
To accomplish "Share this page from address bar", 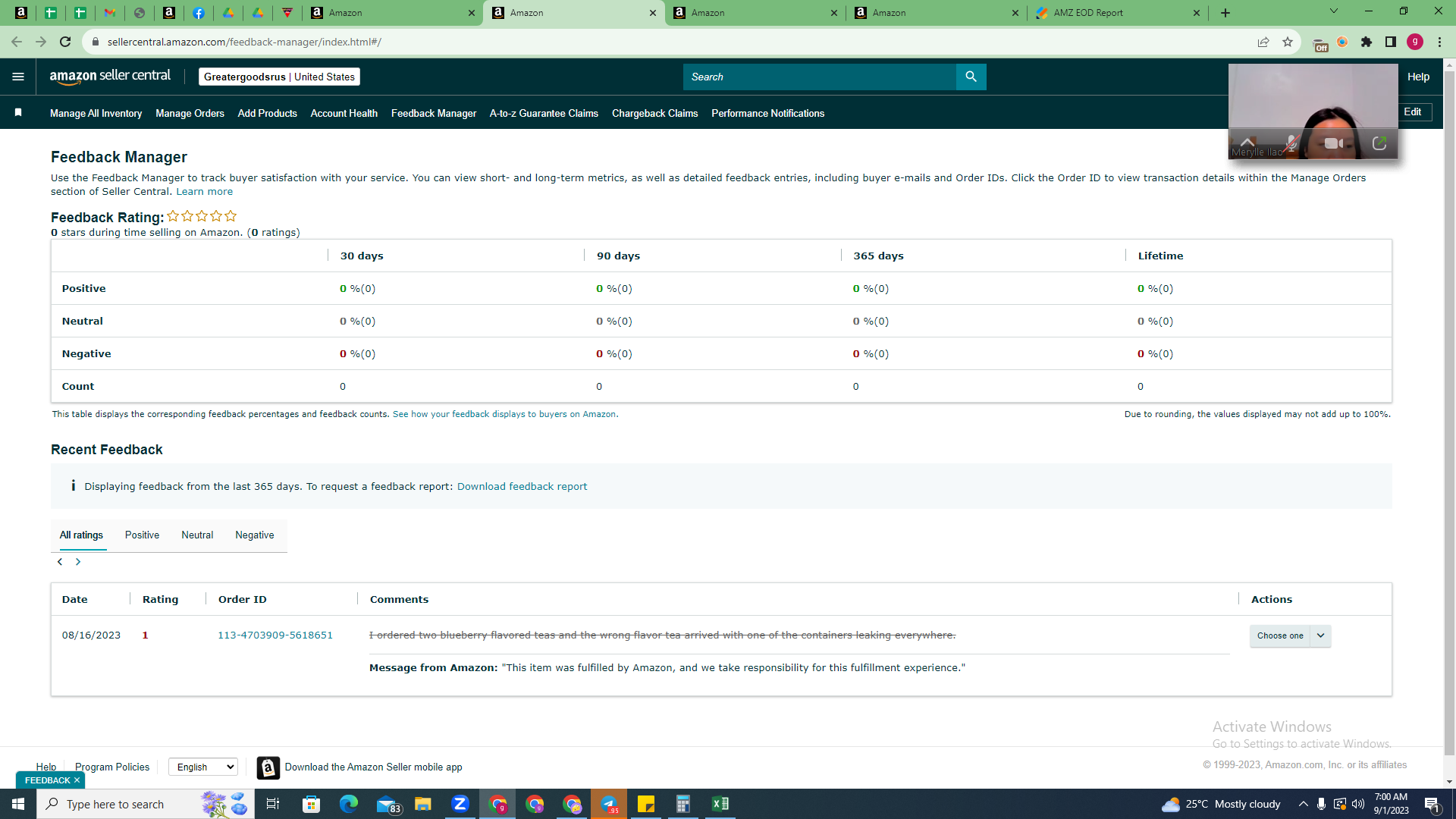I will (x=1263, y=42).
